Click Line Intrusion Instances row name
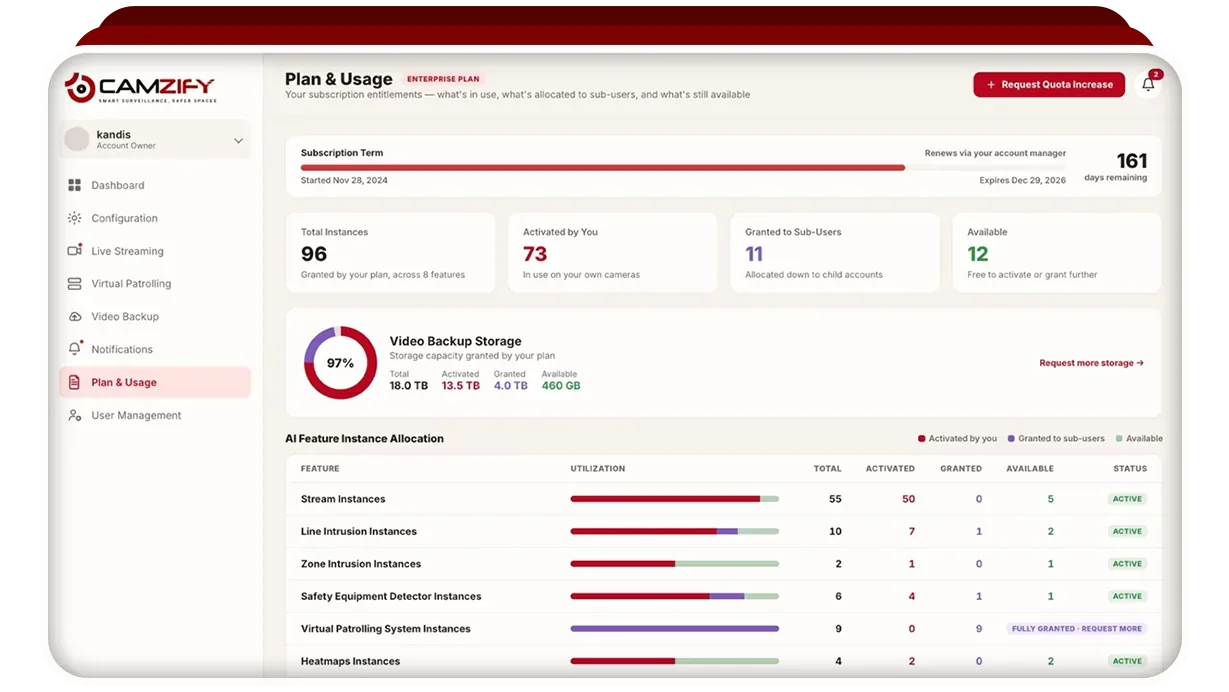The width and height of the screenshot is (1229, 692). (359, 532)
